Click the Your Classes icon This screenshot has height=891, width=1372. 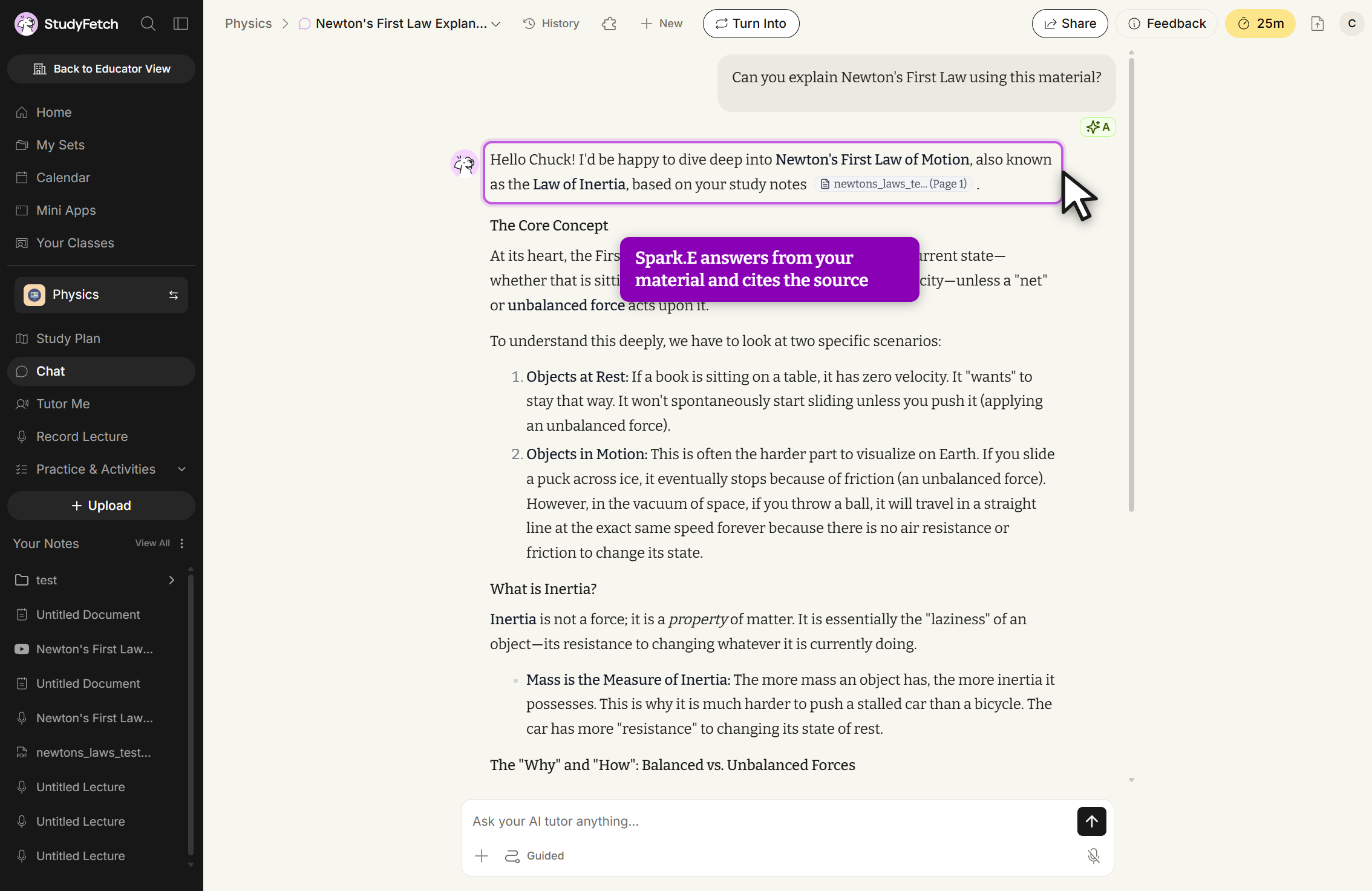(22, 243)
